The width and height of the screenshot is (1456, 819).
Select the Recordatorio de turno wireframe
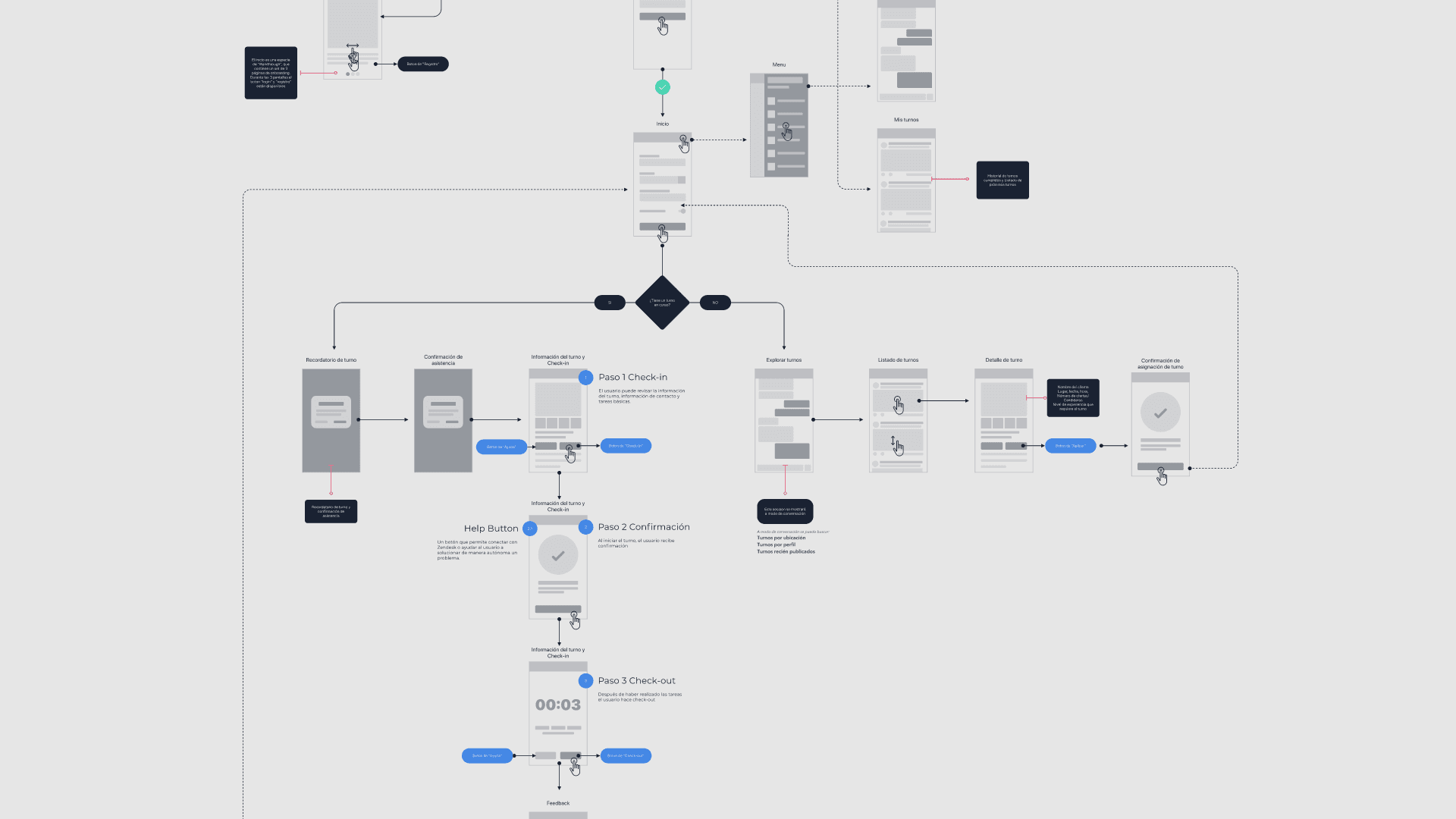click(x=331, y=421)
